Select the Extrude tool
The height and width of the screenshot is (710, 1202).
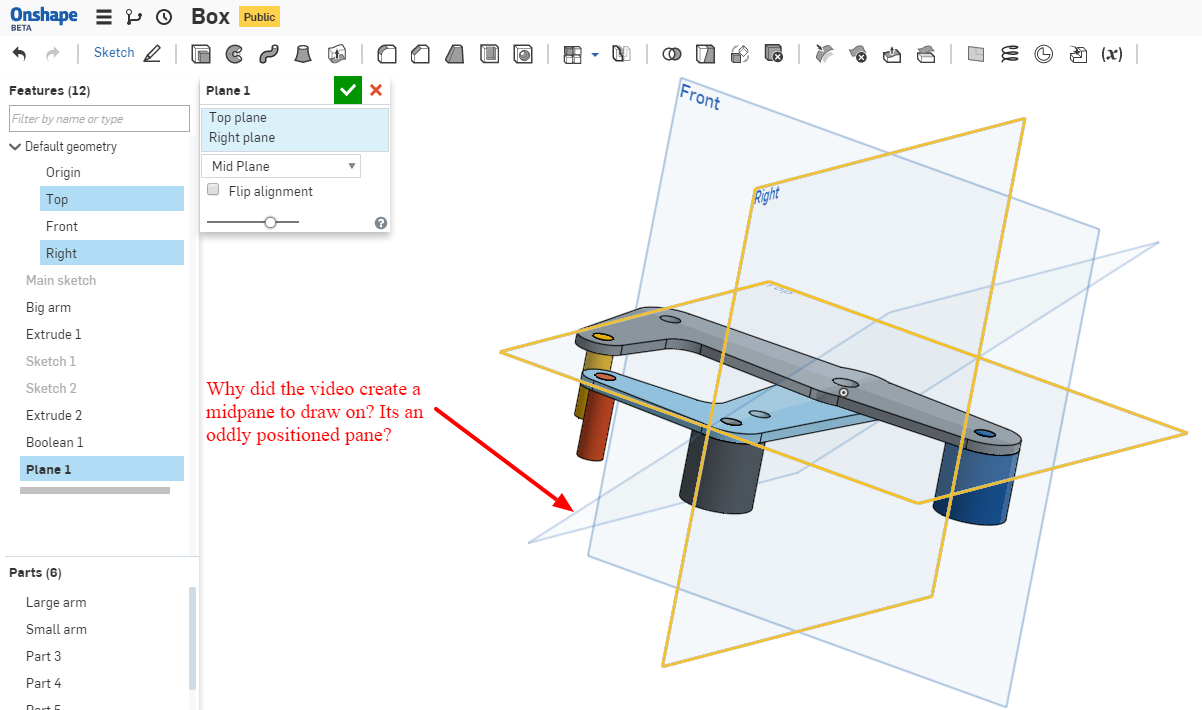[x=201, y=54]
